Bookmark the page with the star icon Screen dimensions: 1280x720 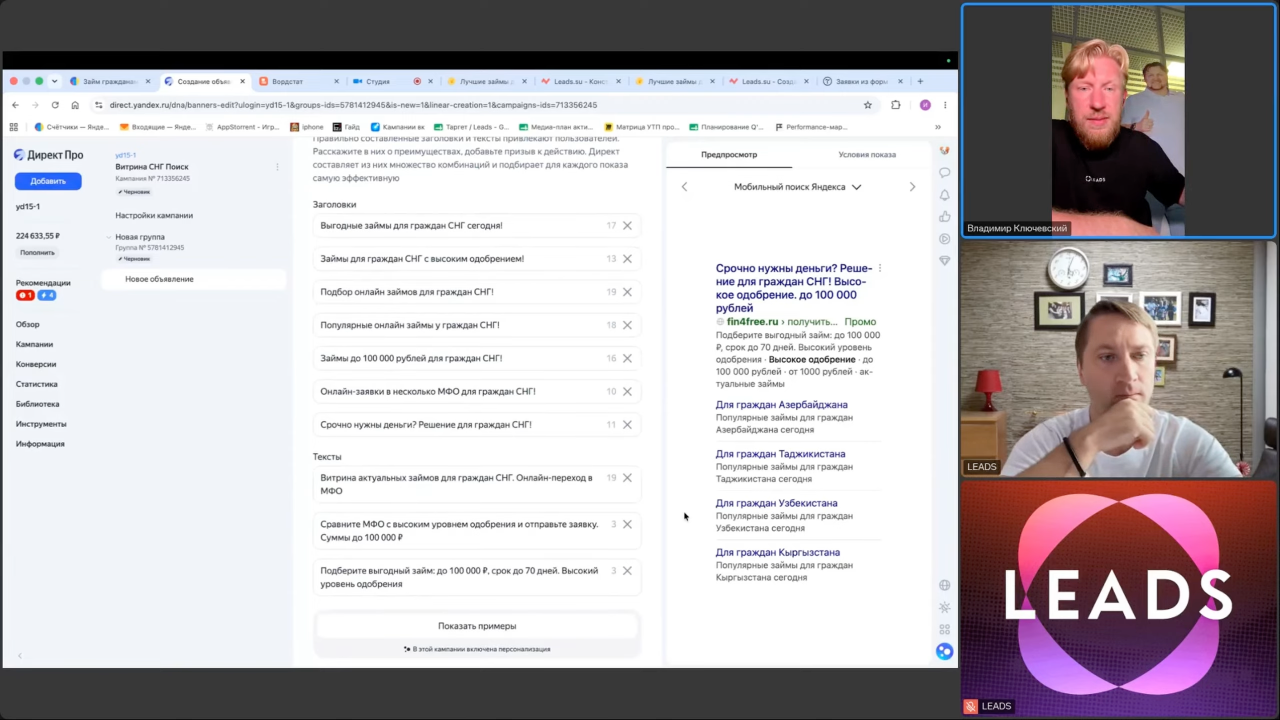click(x=867, y=105)
